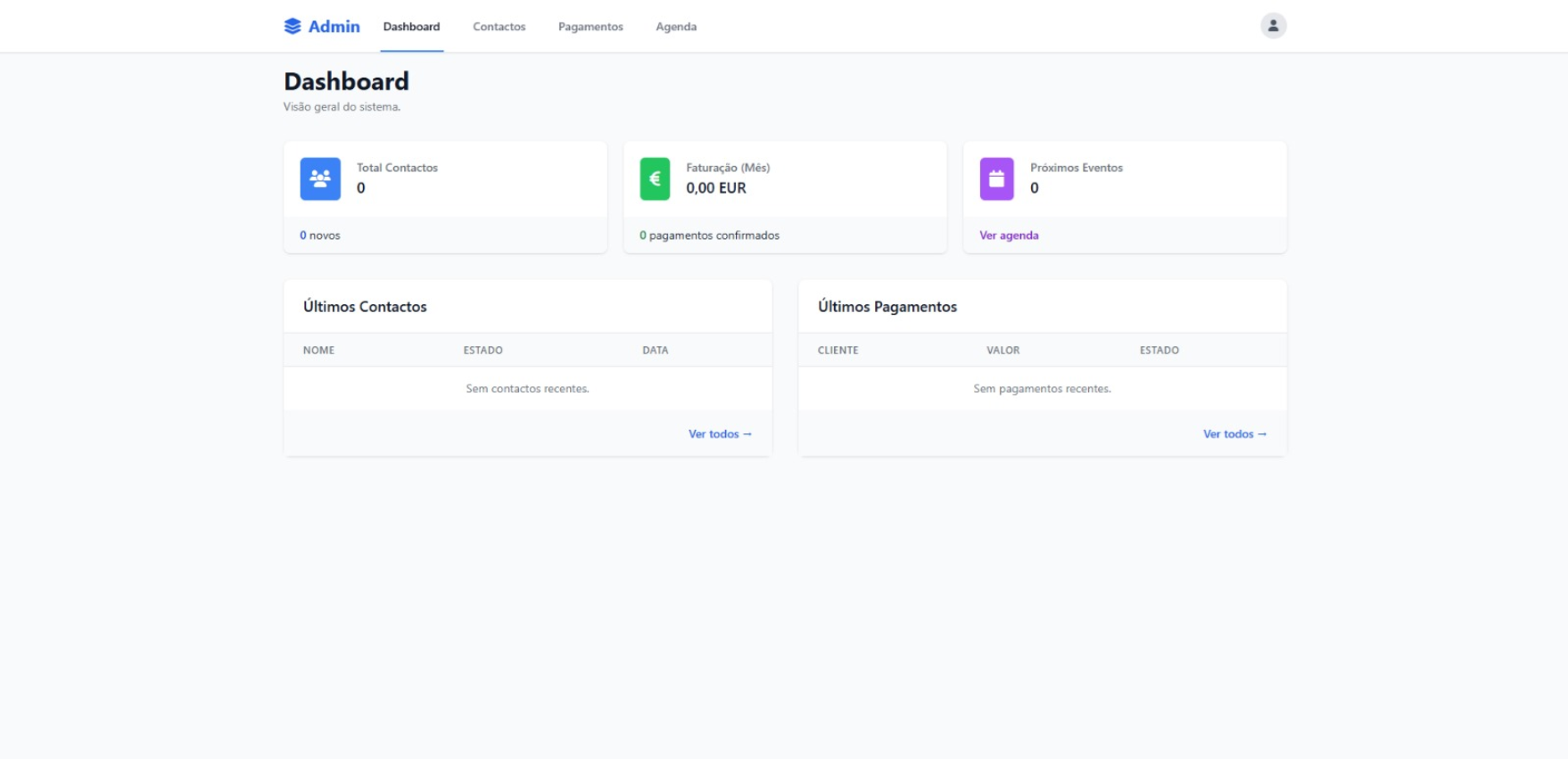Go to the Pagamentos tab
The height and width of the screenshot is (759, 1568).
590,27
